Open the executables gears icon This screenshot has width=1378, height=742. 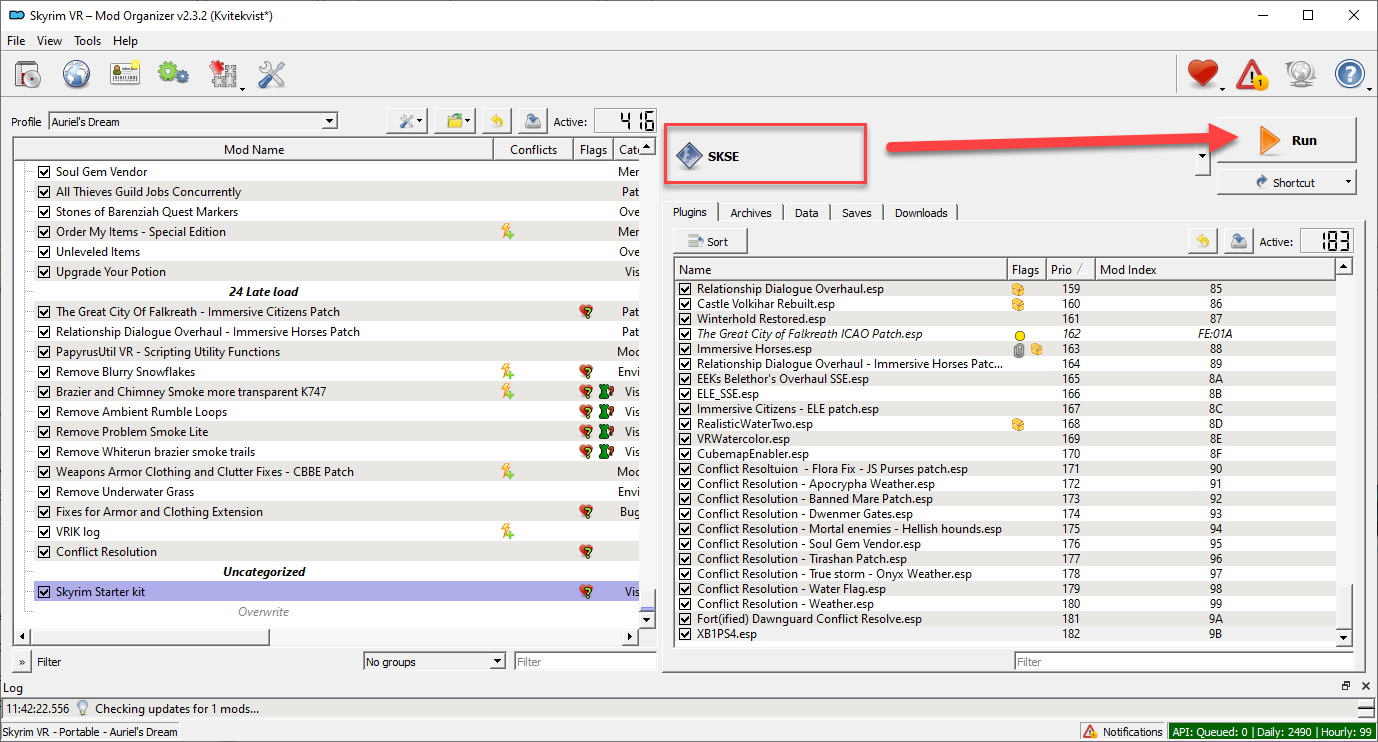[x=173, y=74]
